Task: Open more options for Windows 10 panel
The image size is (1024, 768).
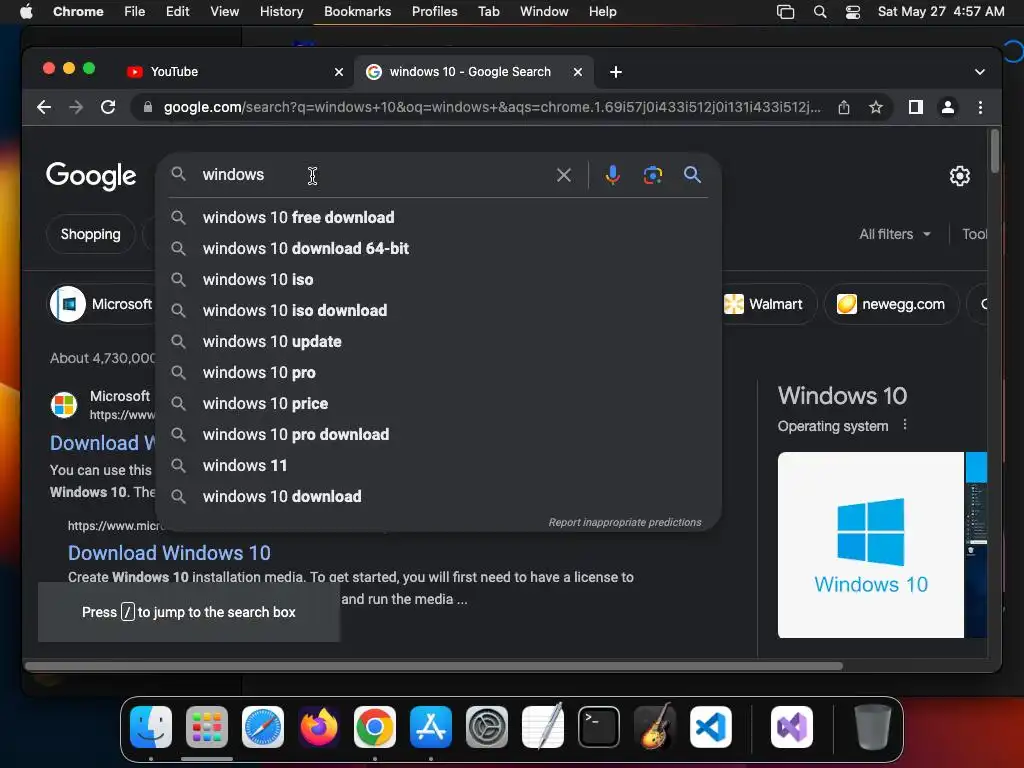Action: [x=904, y=425]
